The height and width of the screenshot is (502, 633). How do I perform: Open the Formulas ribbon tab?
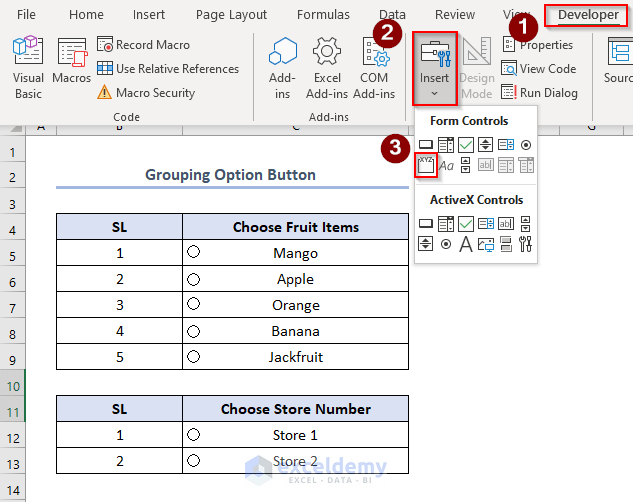pos(322,15)
